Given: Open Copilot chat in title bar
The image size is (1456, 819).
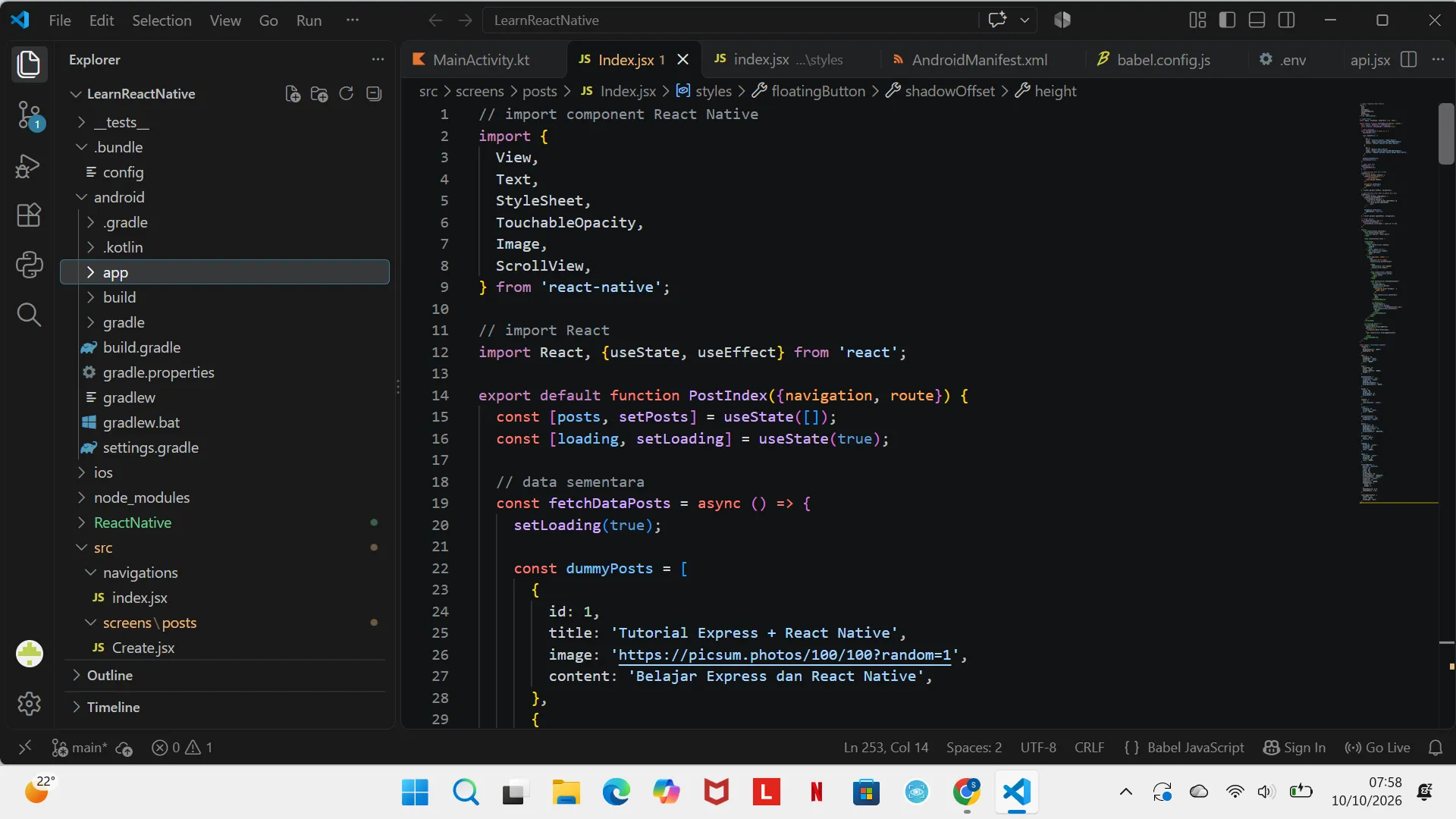Looking at the screenshot, I should point(997,20).
